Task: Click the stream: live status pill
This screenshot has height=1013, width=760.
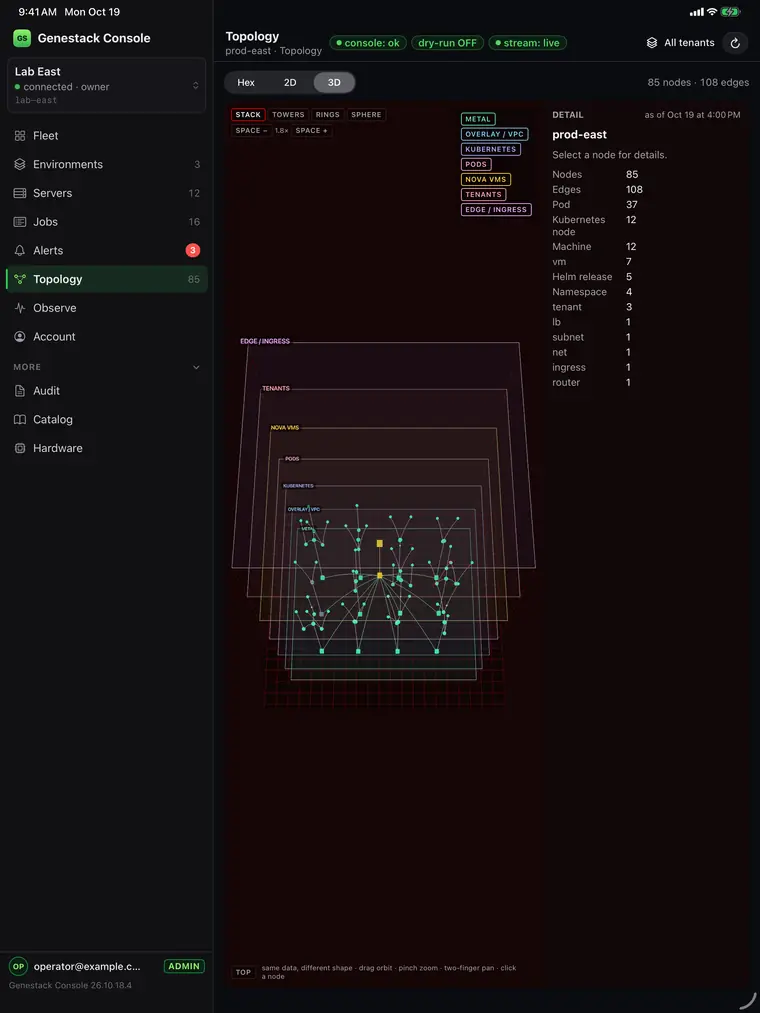Action: pyautogui.click(x=527, y=43)
